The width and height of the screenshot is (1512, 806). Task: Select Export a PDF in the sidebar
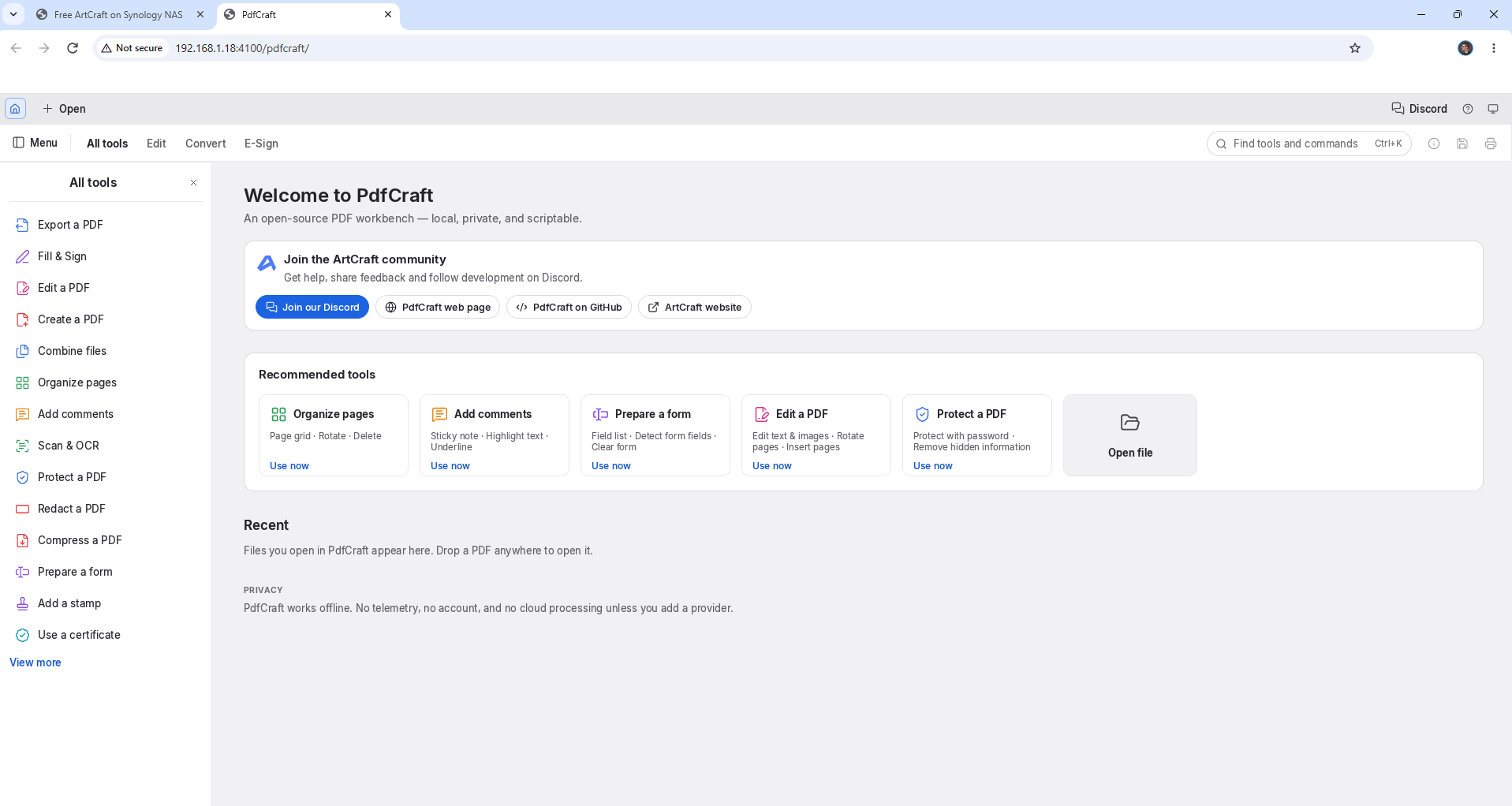(x=106, y=225)
